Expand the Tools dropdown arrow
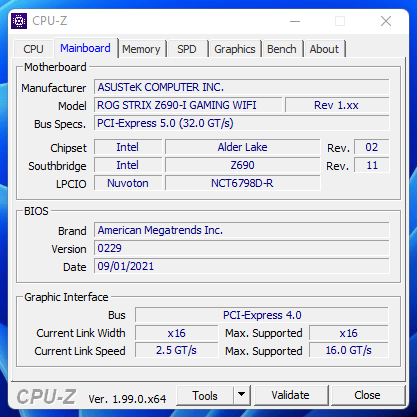This screenshot has width=417, height=417. [242, 396]
